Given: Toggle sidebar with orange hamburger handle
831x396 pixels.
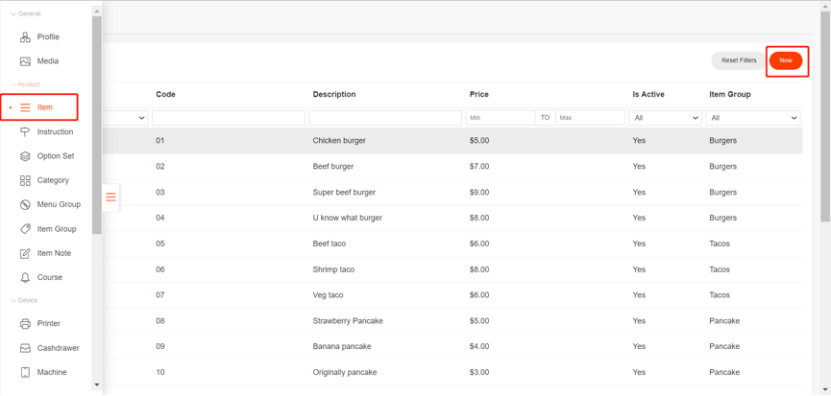Looking at the screenshot, I should (111, 197).
